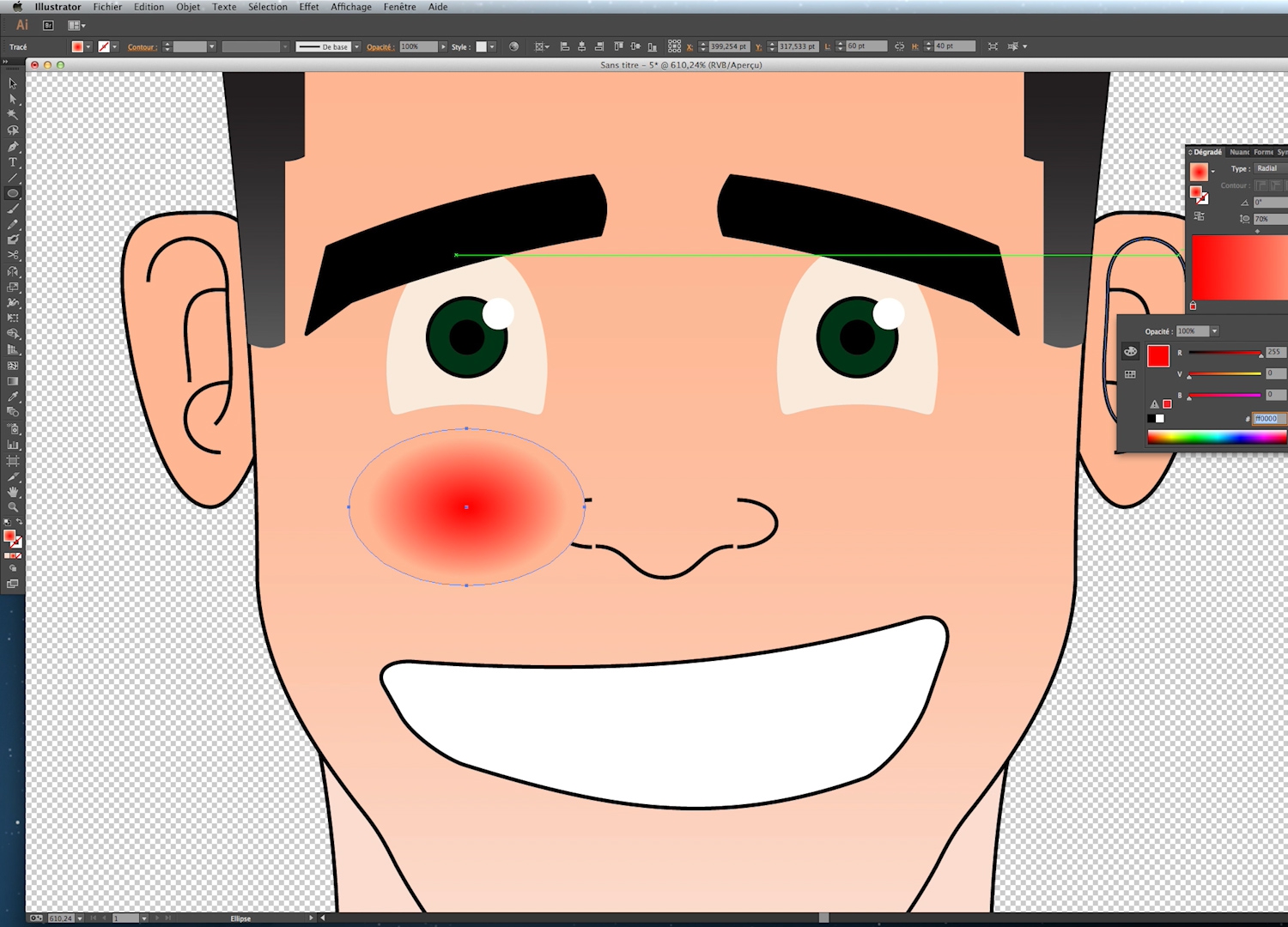Screen dimensions: 1288x927
Task: Open the 'De base' brush definition dropdown
Action: [x=356, y=46]
